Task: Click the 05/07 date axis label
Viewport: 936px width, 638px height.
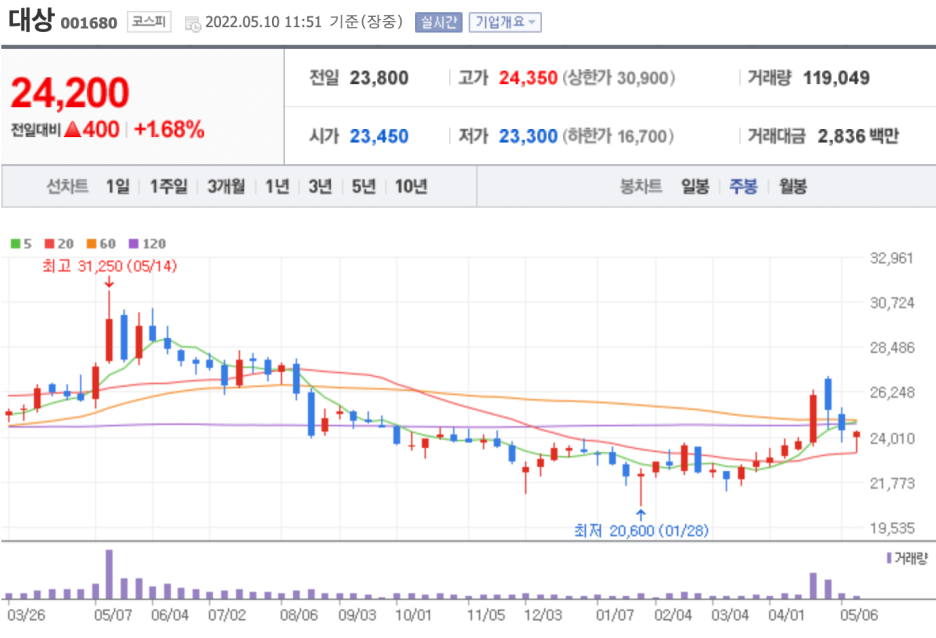Action: pyautogui.click(x=113, y=615)
